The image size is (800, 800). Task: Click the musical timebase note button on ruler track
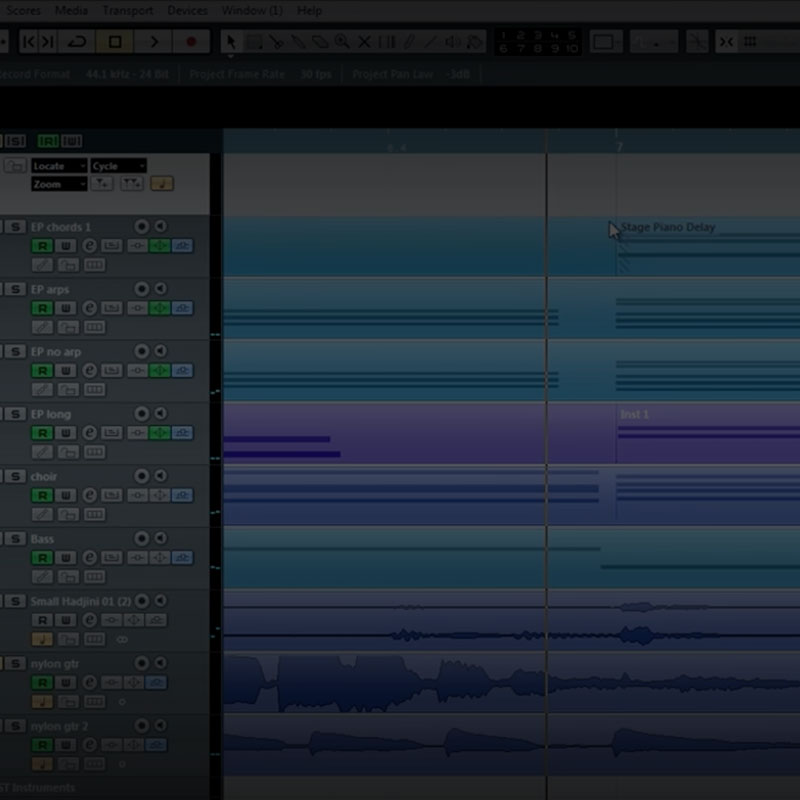[162, 184]
